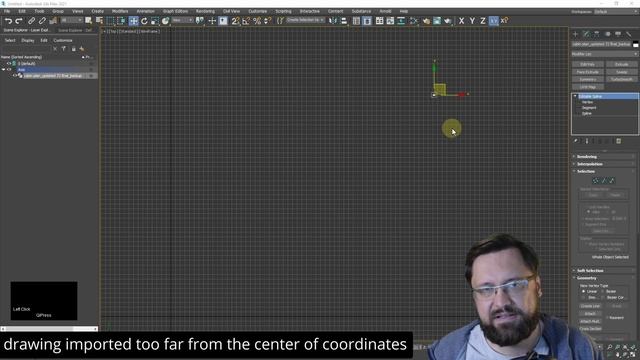Viewport: 640px width, 360px height.
Task: Open Customize menu in menu bar
Action: (258, 11)
